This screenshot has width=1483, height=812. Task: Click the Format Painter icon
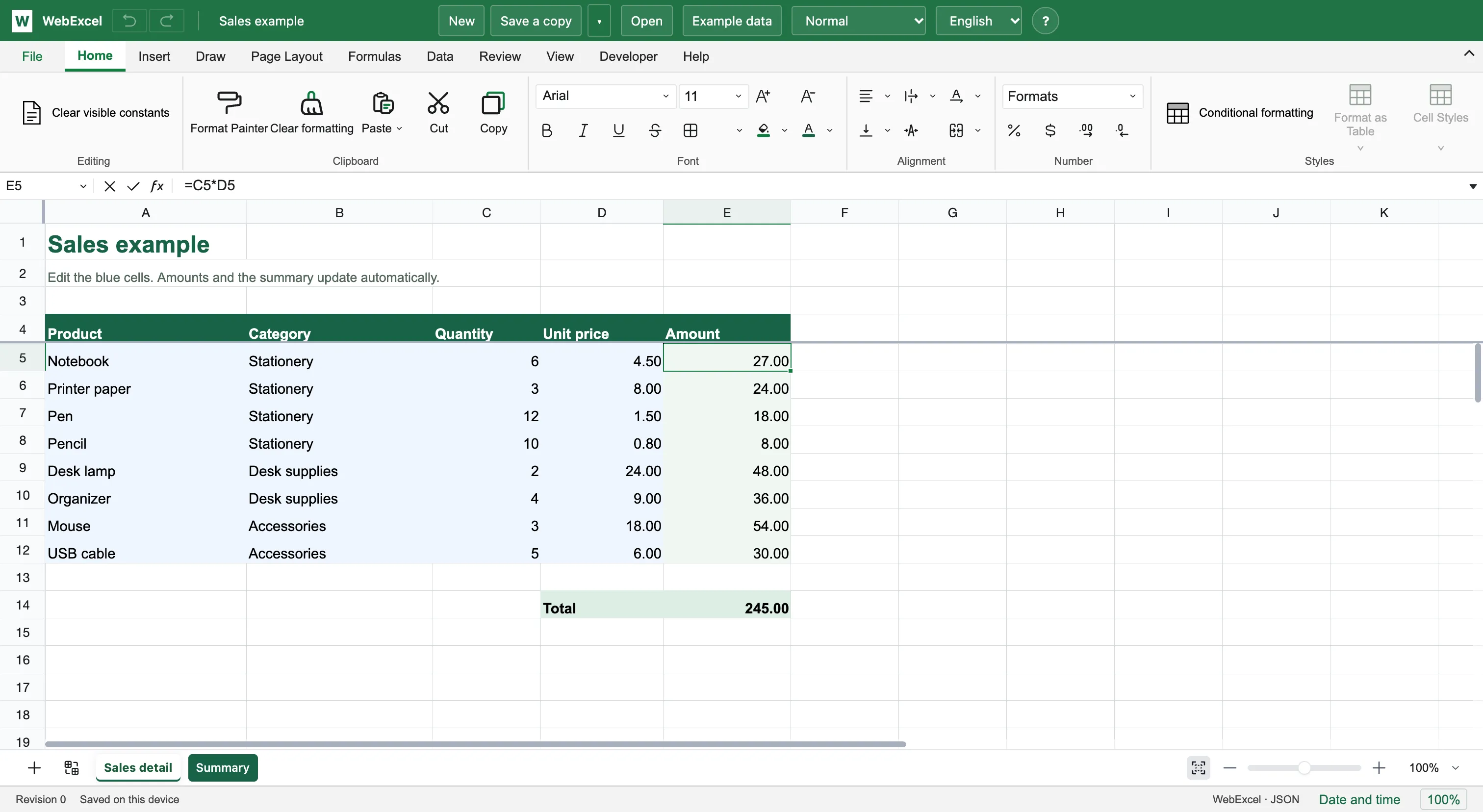coord(229,103)
